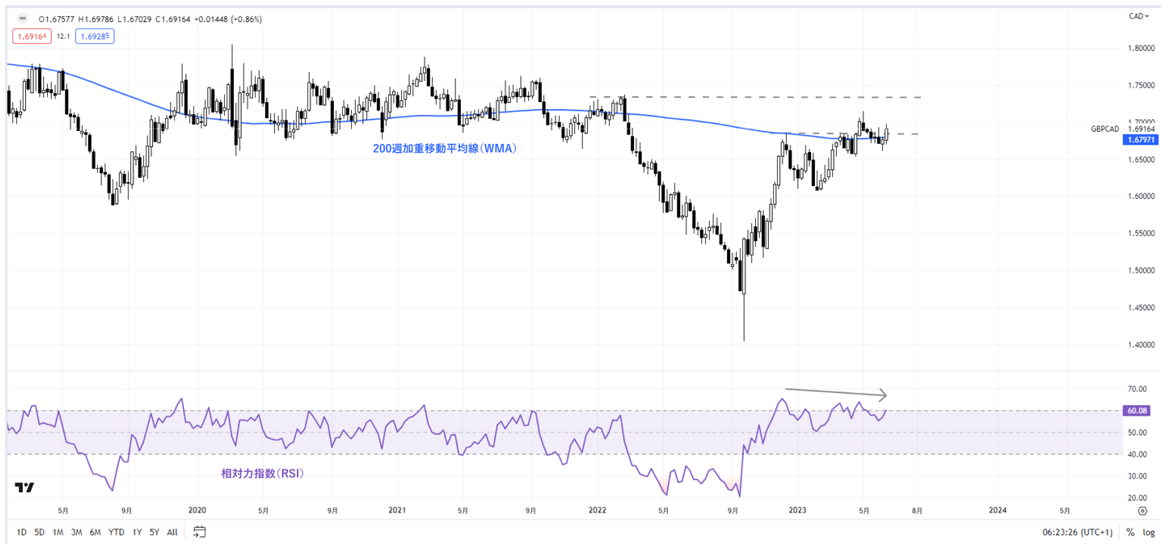Click the 2024 label on time axis
The width and height of the screenshot is (1162, 558).
click(x=997, y=510)
